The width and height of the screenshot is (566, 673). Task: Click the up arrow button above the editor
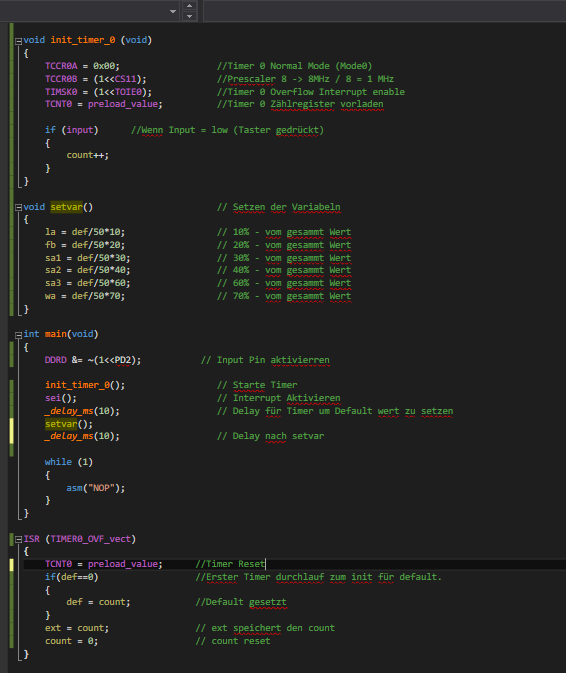tap(189, 6)
